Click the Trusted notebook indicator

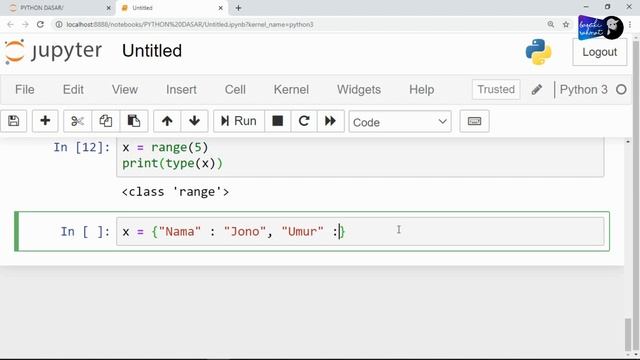(496, 89)
